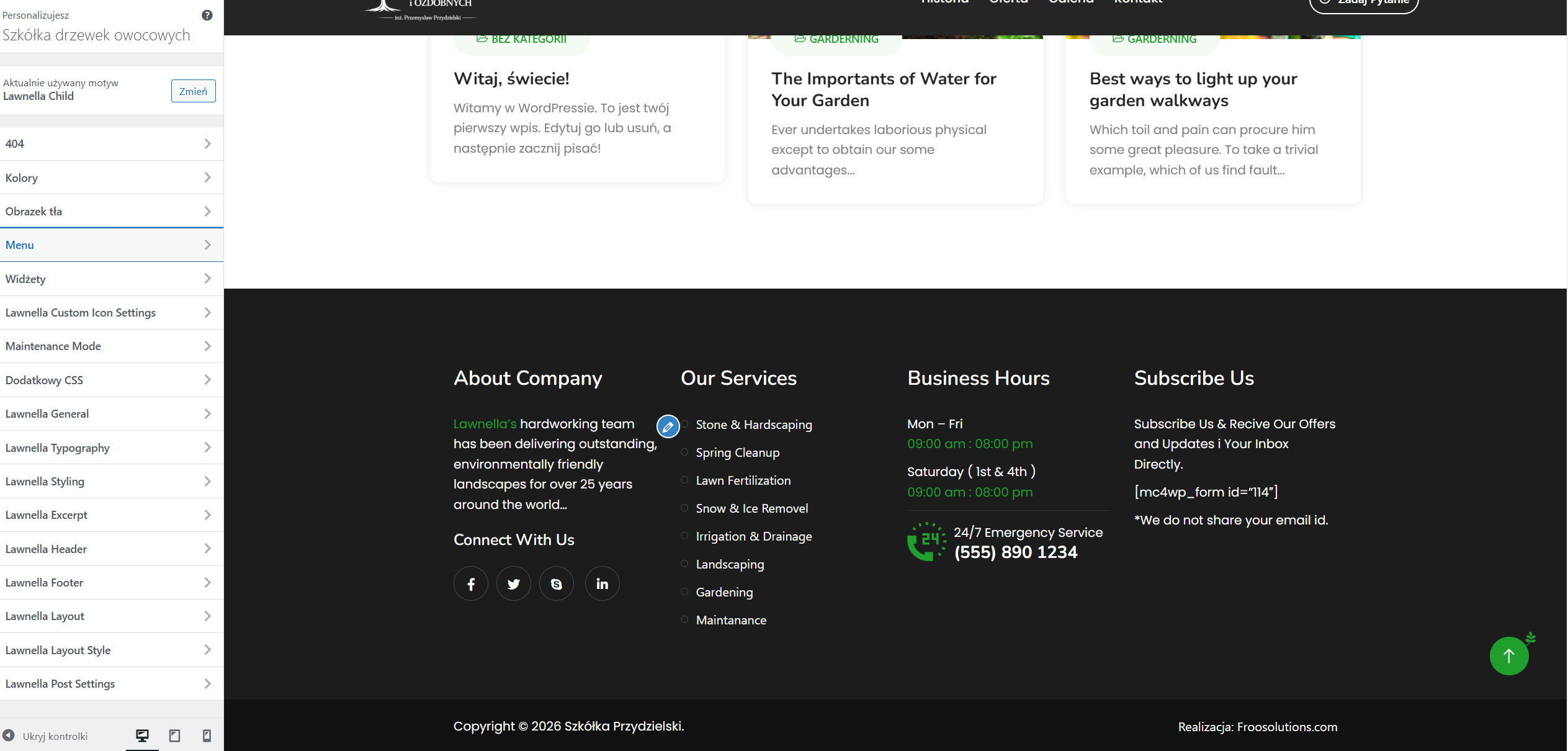Click the Zmień theme button
This screenshot has width=1568, height=751.
tap(193, 91)
